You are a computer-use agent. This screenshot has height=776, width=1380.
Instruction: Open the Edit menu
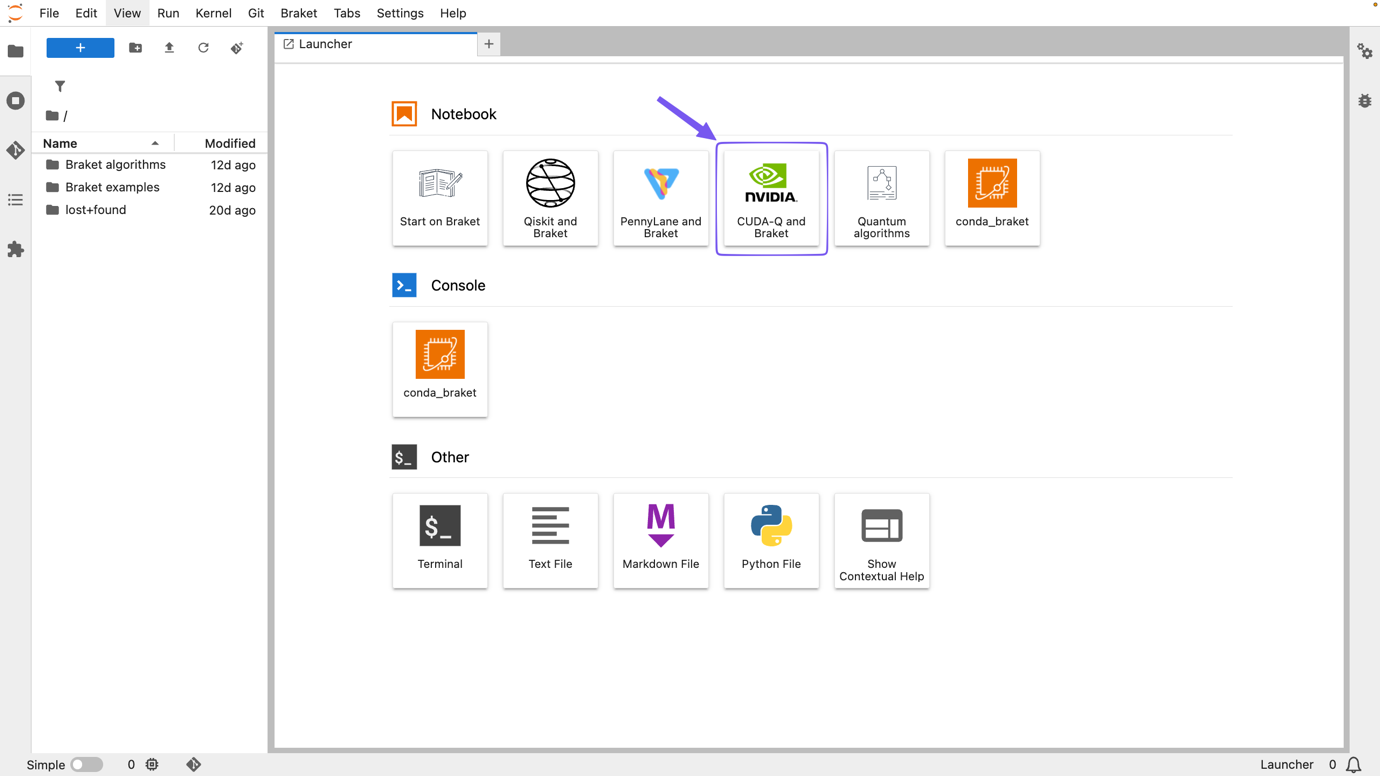pos(86,13)
